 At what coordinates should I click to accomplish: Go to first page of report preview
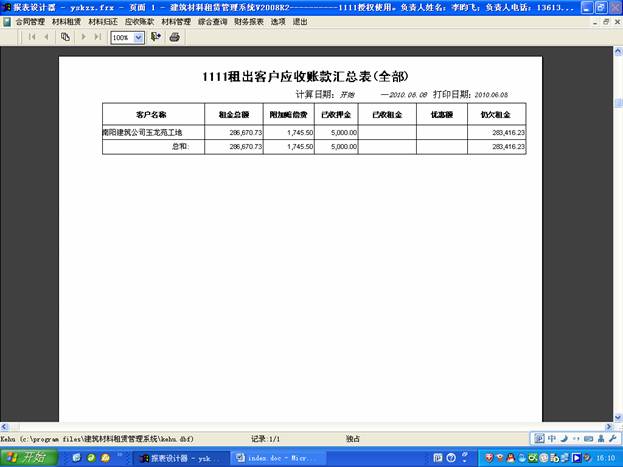click(32, 37)
